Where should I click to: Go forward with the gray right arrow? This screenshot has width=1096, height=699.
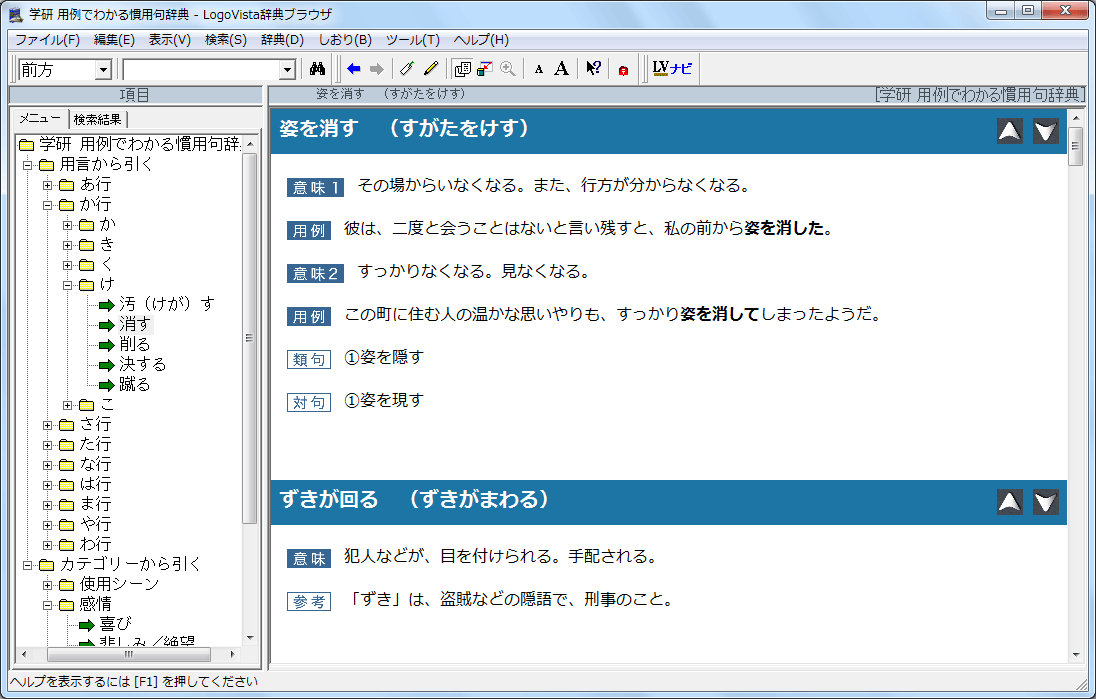pos(377,69)
